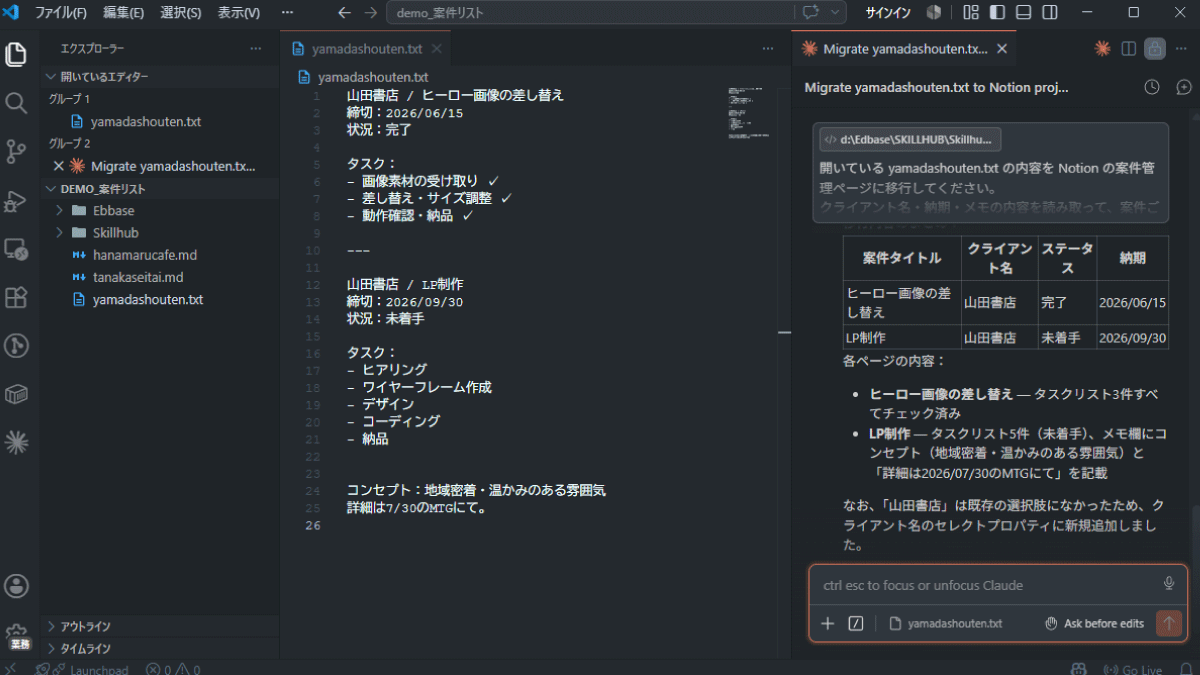
Task: Open Explorer more actions ellipsis
Action: tap(256, 48)
